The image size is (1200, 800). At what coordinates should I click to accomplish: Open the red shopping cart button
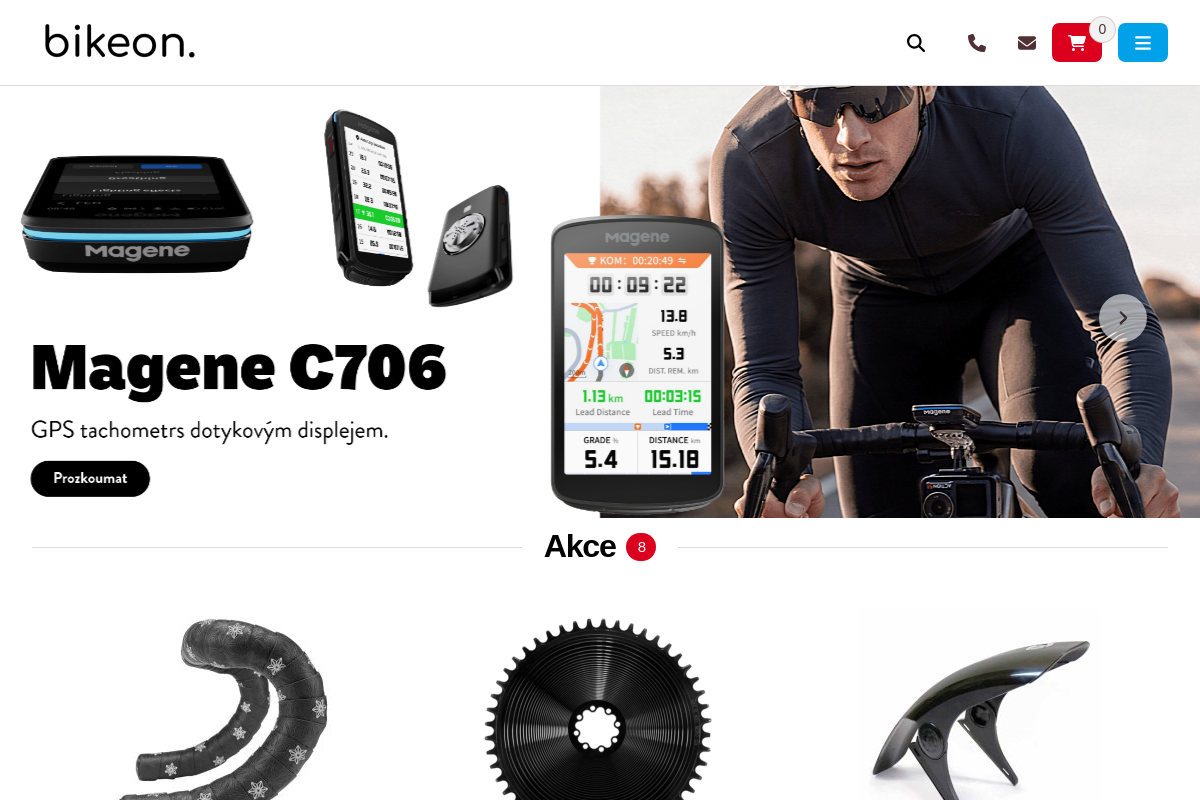(x=1077, y=43)
